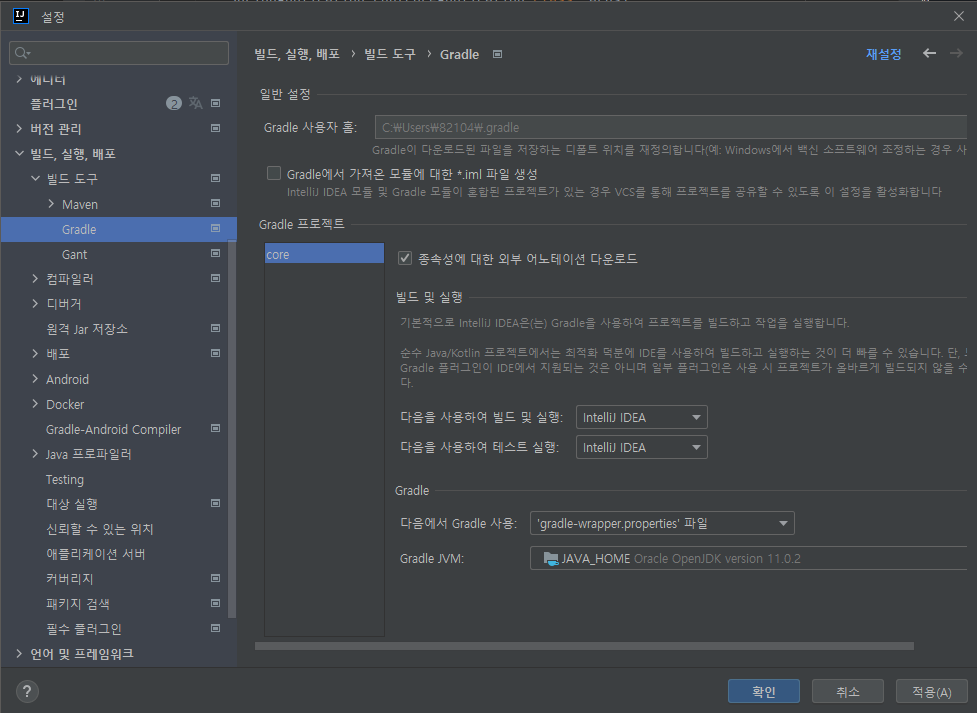This screenshot has width=977, height=713.
Task: Expand the 버전 관리 tree node
Action: pyautogui.click(x=19, y=129)
